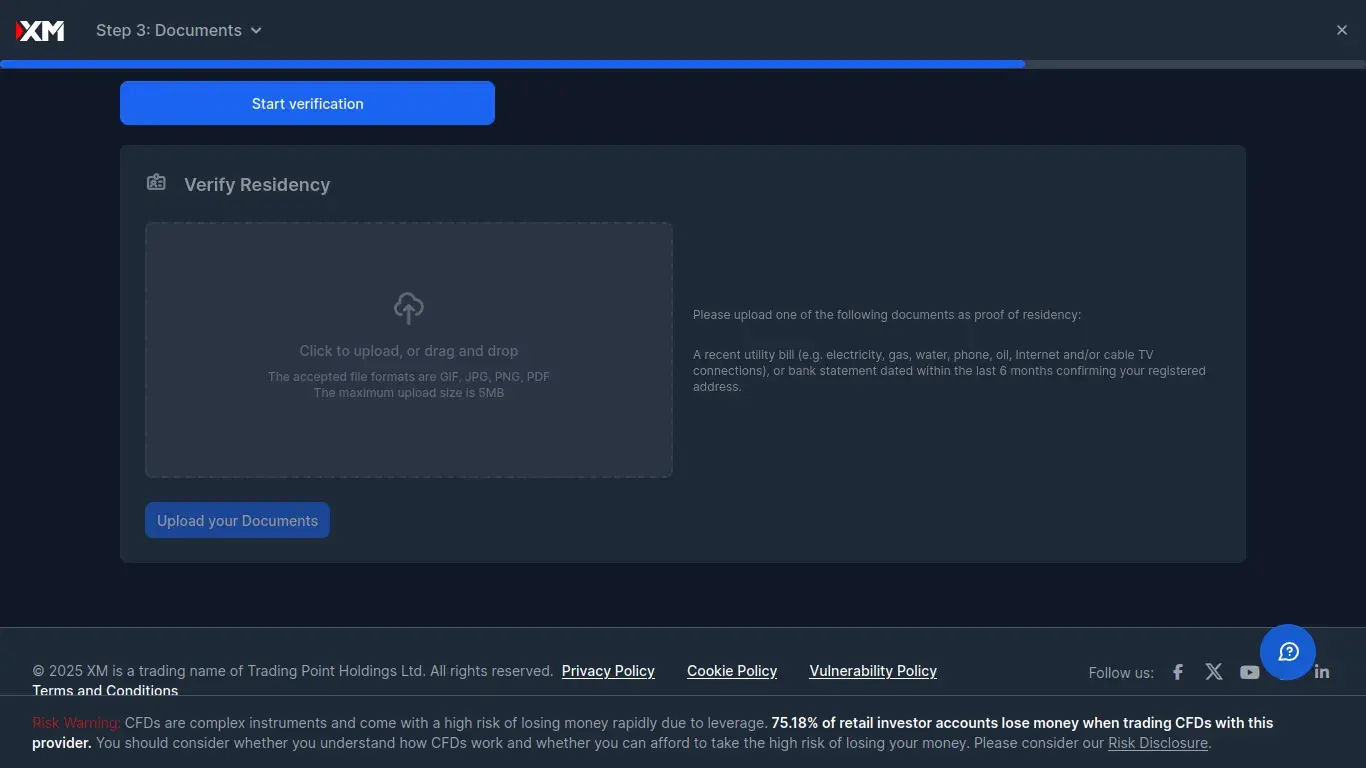Open the YouTube social icon
The width and height of the screenshot is (1366, 768).
[1249, 672]
